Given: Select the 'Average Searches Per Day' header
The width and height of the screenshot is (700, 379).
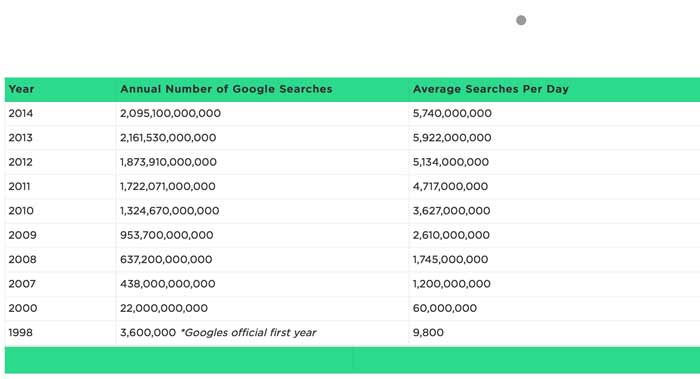Looking at the screenshot, I should (491, 89).
